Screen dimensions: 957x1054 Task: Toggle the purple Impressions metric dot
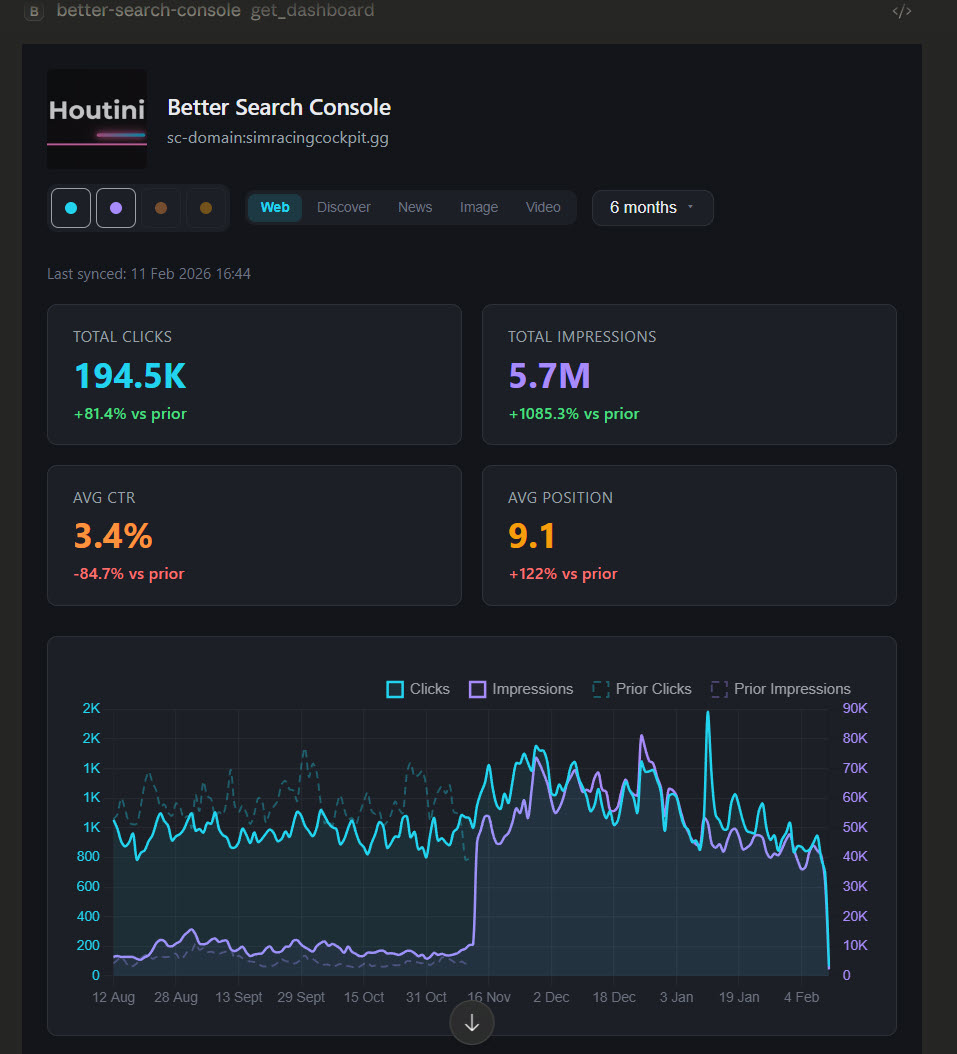pyautogui.click(x=116, y=207)
